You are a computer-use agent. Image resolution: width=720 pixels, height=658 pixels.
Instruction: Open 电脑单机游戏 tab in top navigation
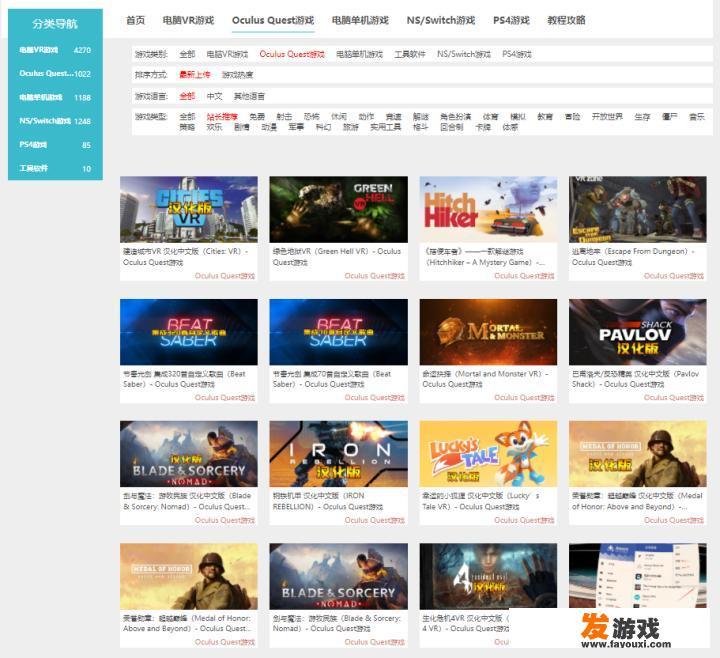pos(360,20)
